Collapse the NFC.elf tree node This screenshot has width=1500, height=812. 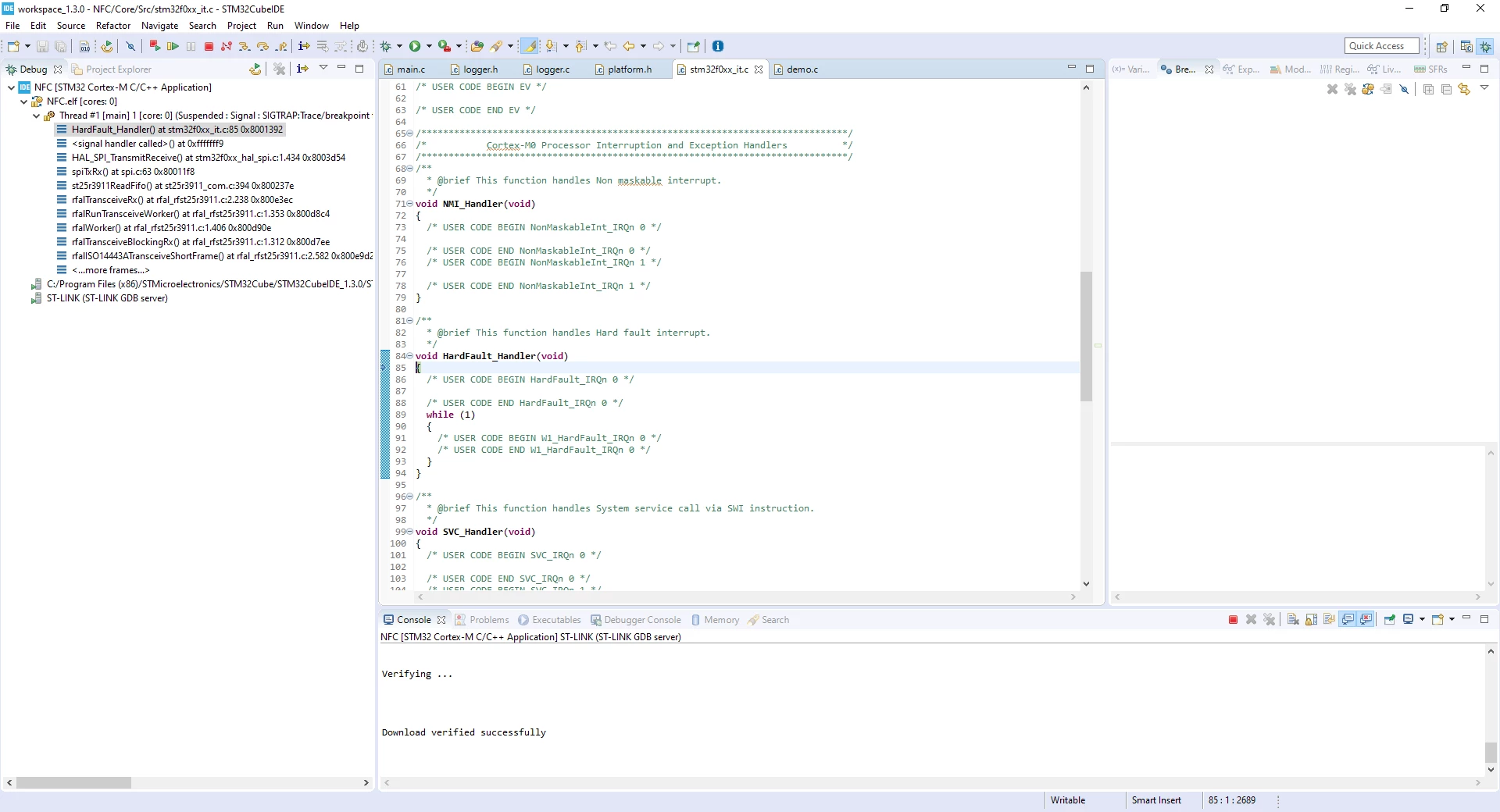point(23,101)
